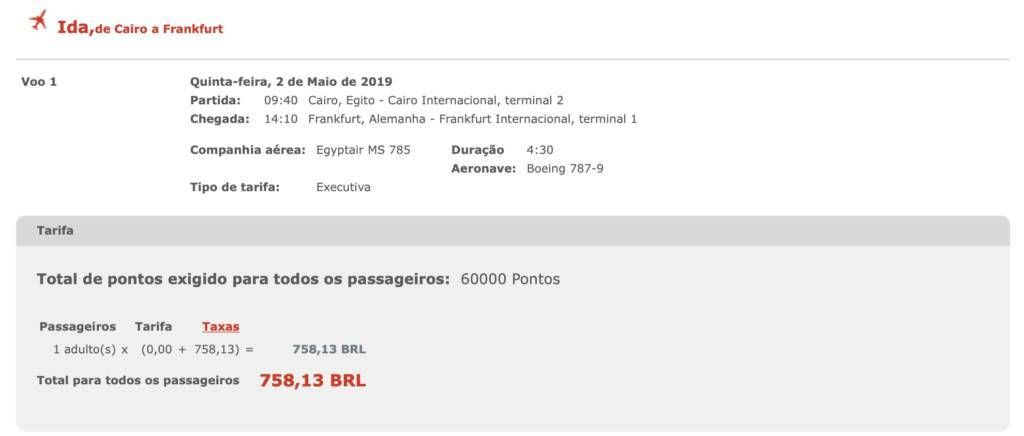Click the Tarifa column header beside Passageiros

[153, 326]
